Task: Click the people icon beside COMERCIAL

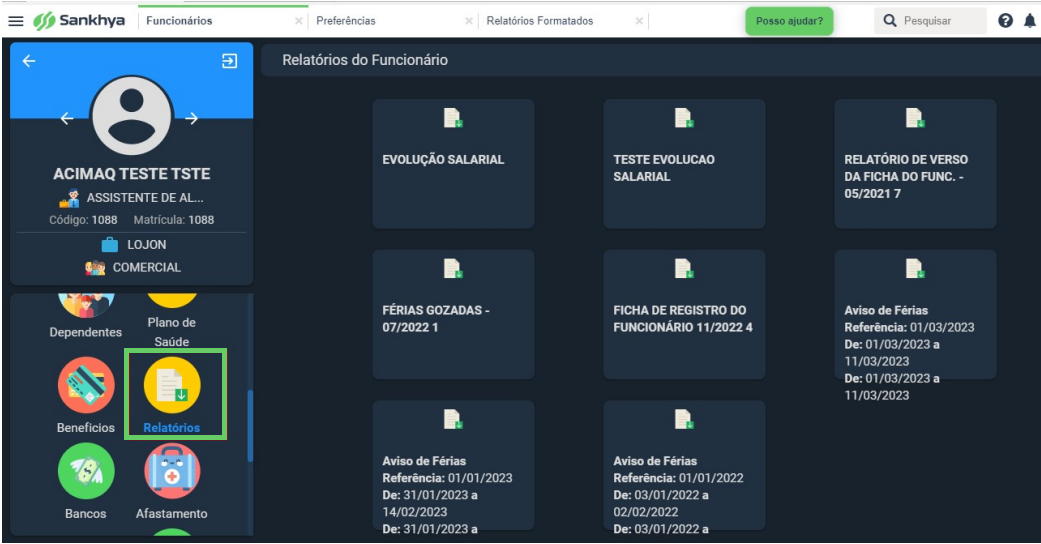Action: pos(95,268)
